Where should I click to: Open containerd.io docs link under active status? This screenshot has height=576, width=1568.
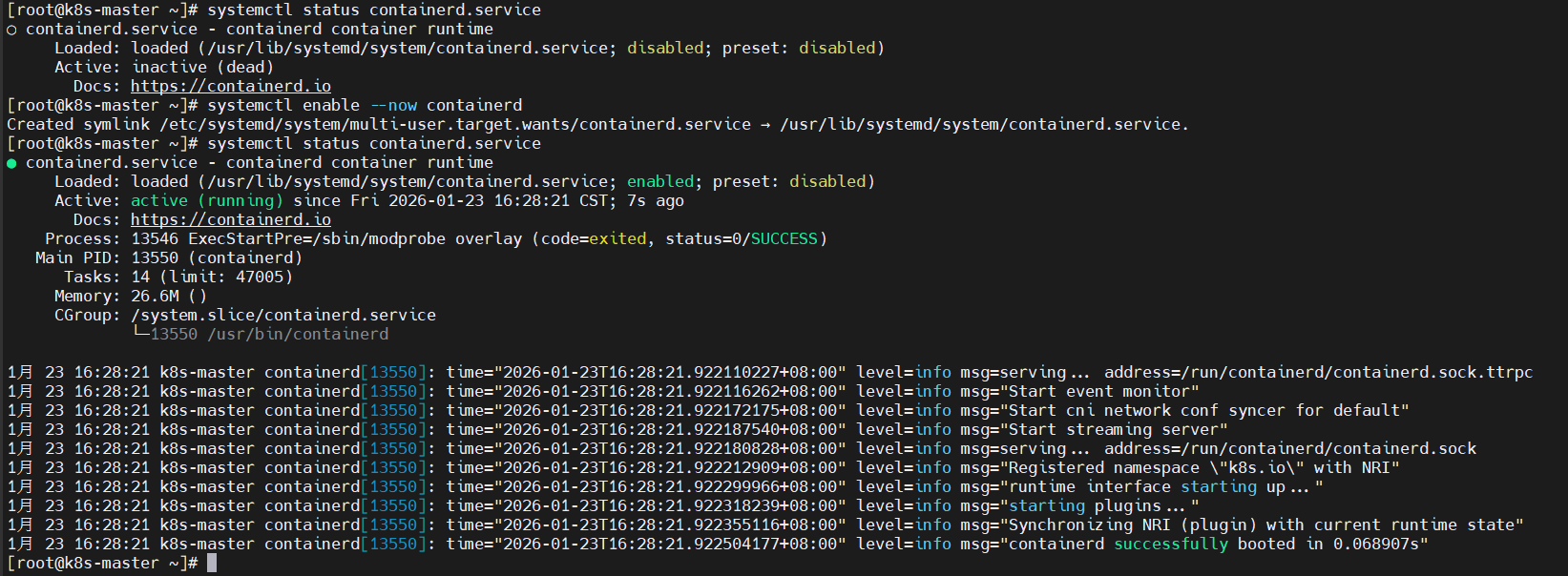[231, 219]
